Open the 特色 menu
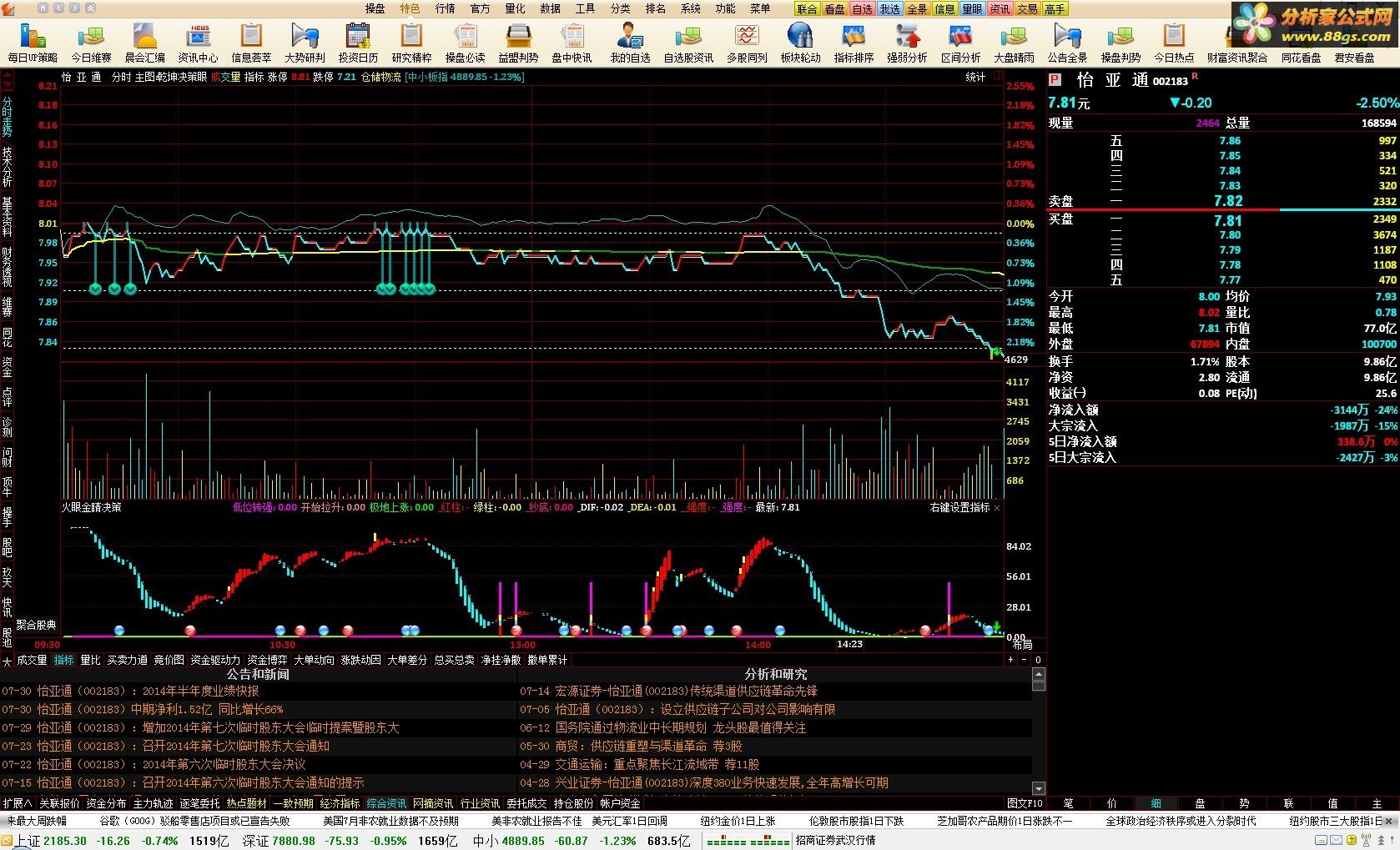This screenshot has height=850, width=1400. (x=410, y=8)
